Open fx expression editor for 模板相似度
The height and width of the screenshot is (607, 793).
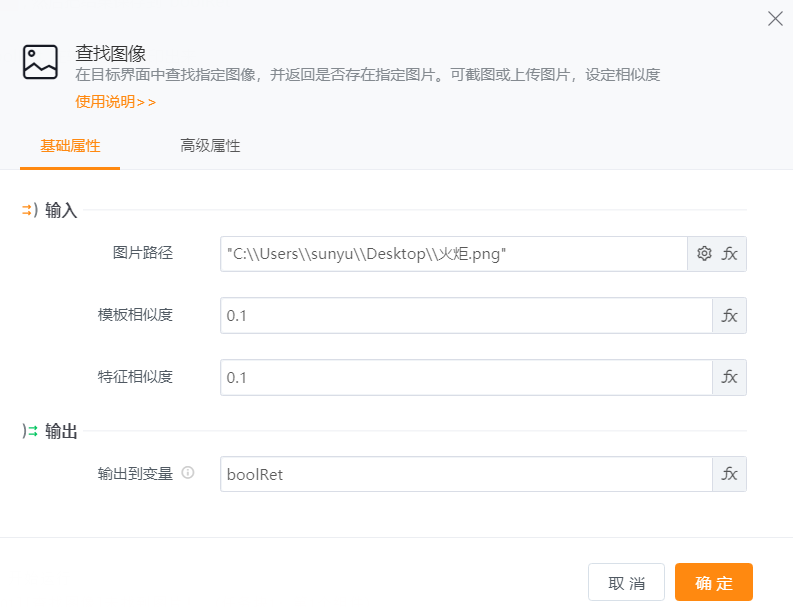coord(730,316)
